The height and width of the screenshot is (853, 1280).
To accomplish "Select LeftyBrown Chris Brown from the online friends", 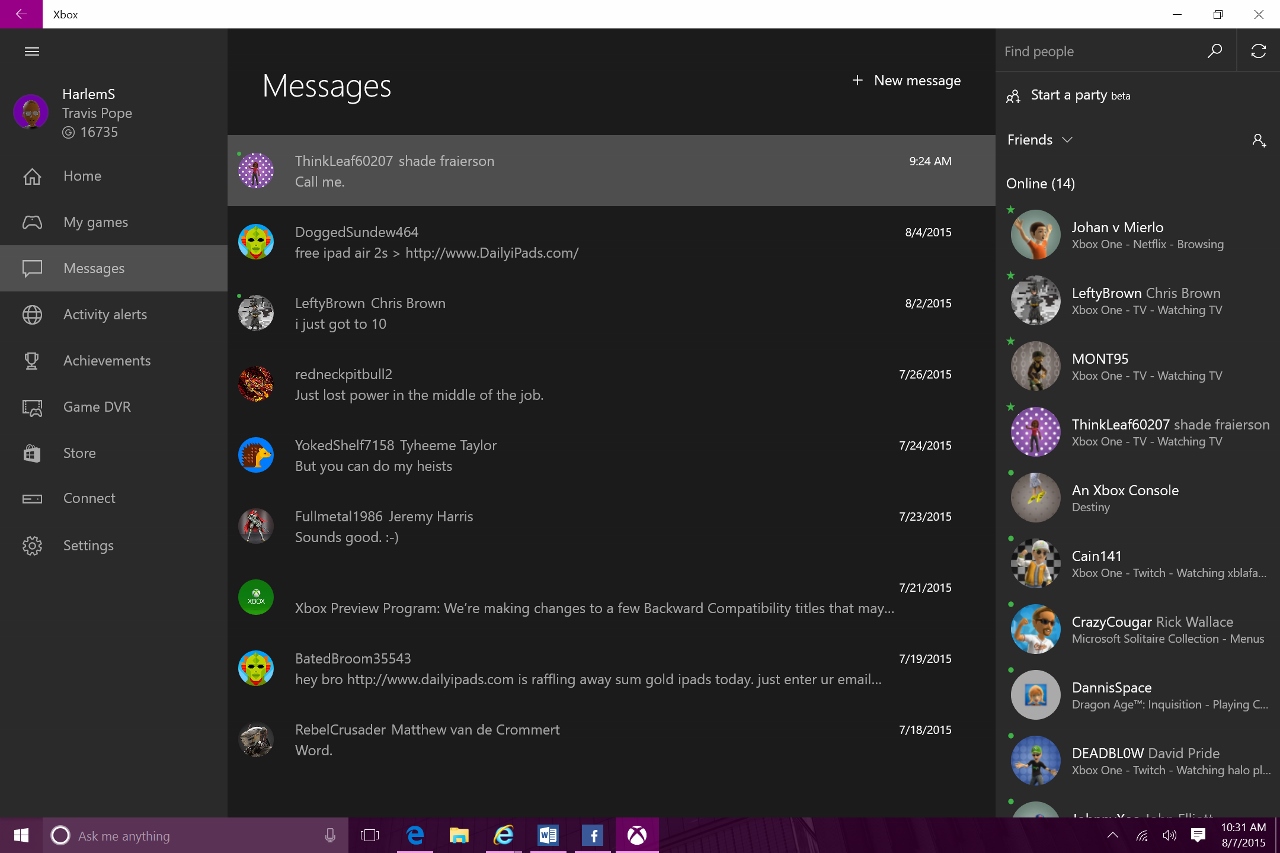I will (1140, 300).
